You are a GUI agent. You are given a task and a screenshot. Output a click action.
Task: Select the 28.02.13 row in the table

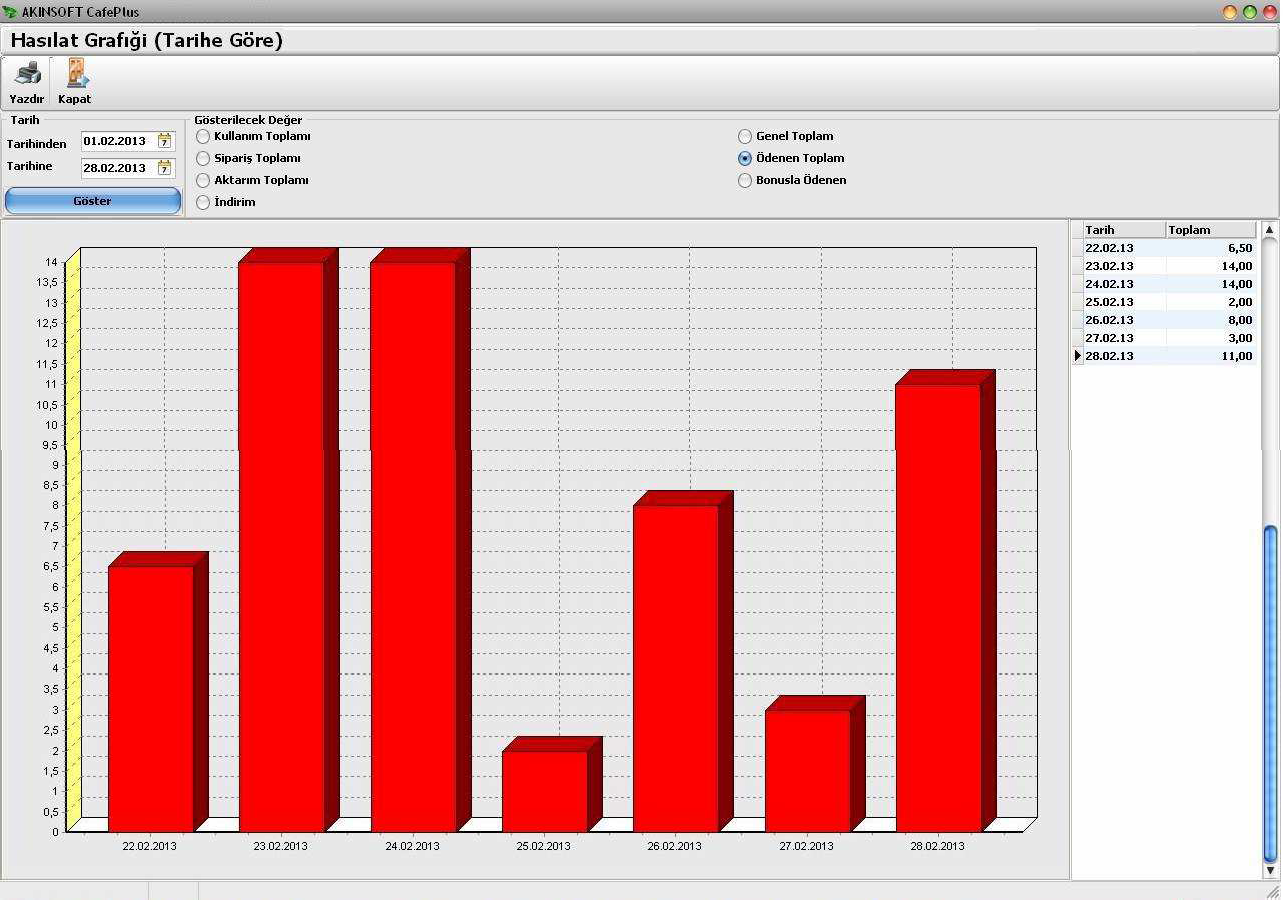(x=1164, y=356)
